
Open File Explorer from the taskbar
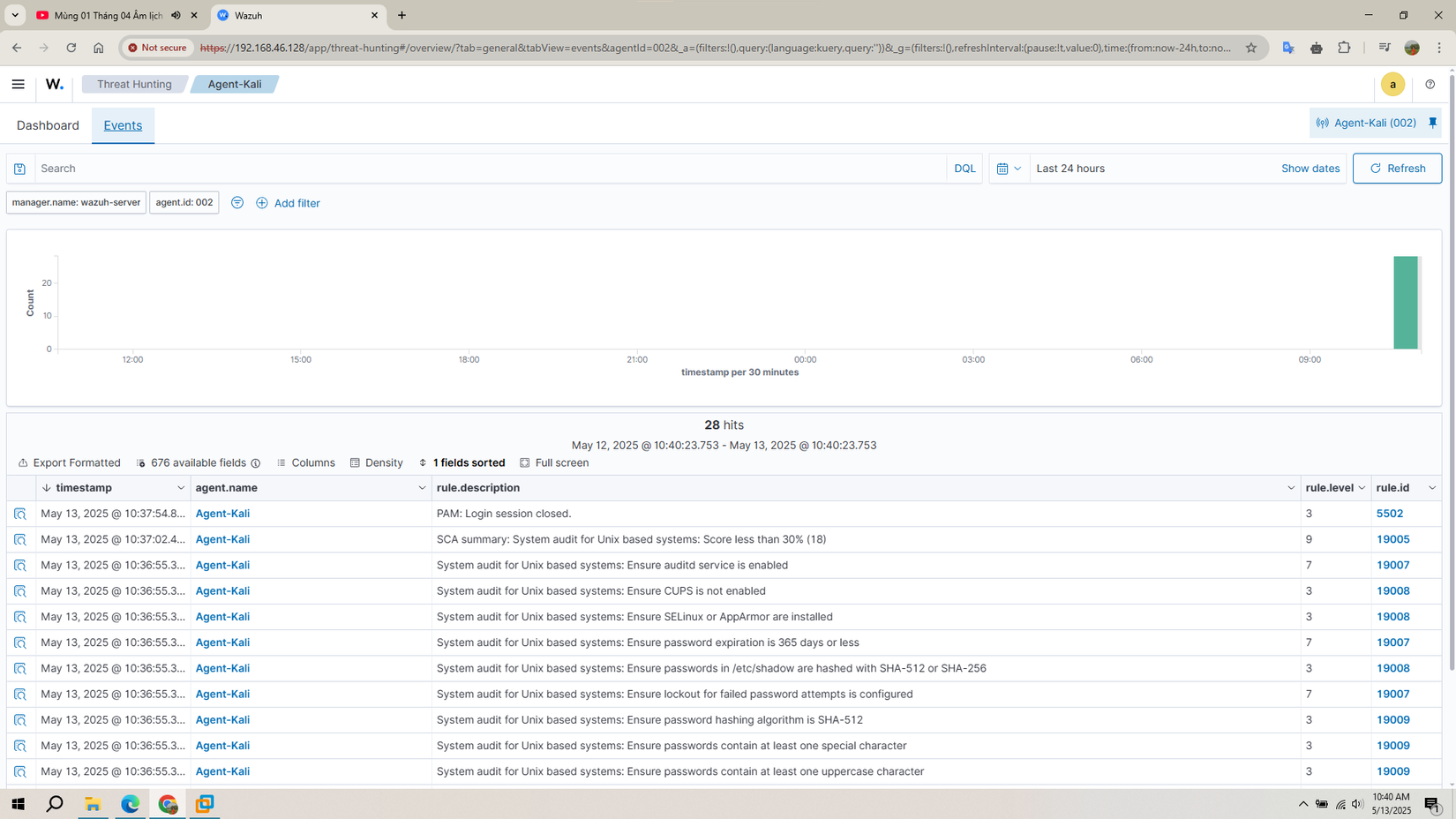point(93,804)
